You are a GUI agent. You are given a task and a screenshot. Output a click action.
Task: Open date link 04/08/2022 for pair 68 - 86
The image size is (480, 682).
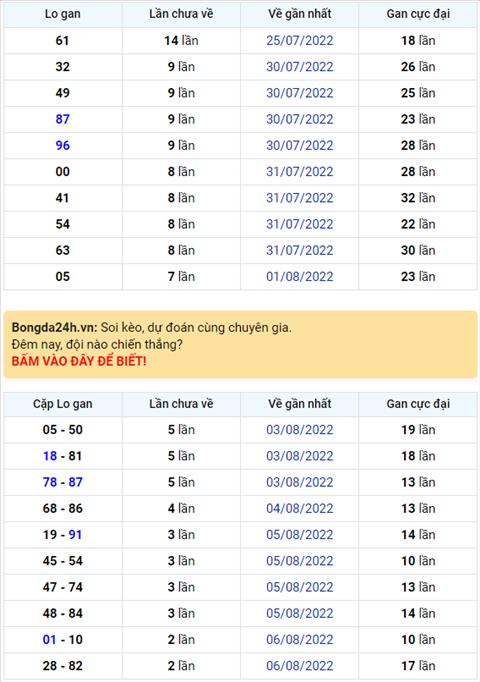[300, 508]
